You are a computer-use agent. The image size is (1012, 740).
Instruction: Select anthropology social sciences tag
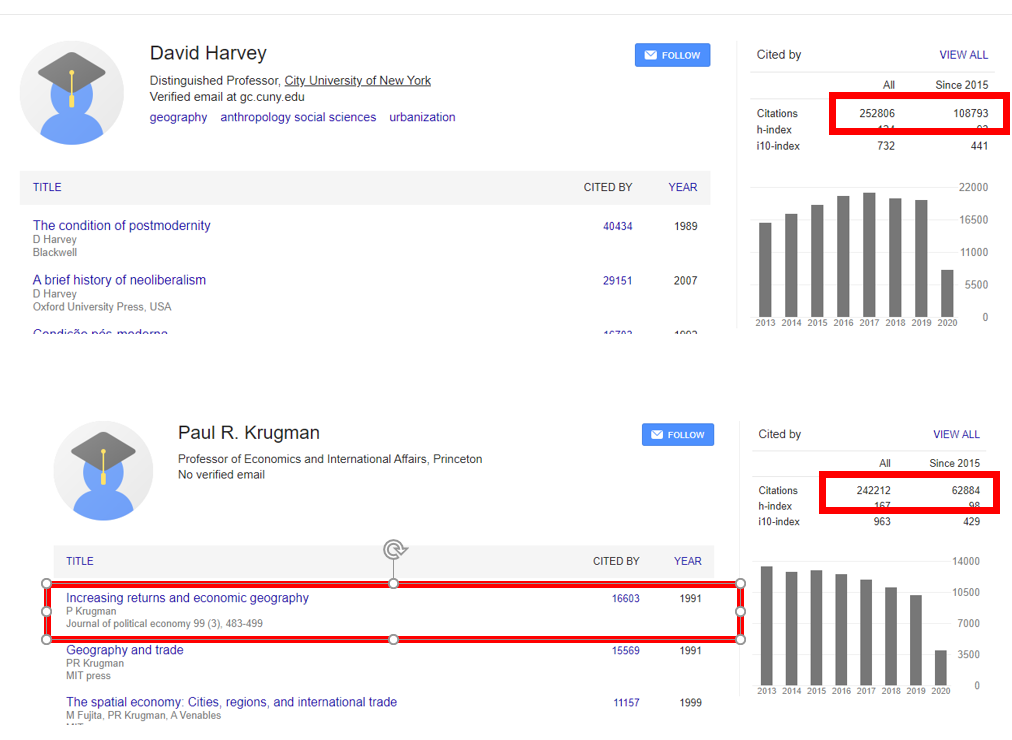coord(298,117)
